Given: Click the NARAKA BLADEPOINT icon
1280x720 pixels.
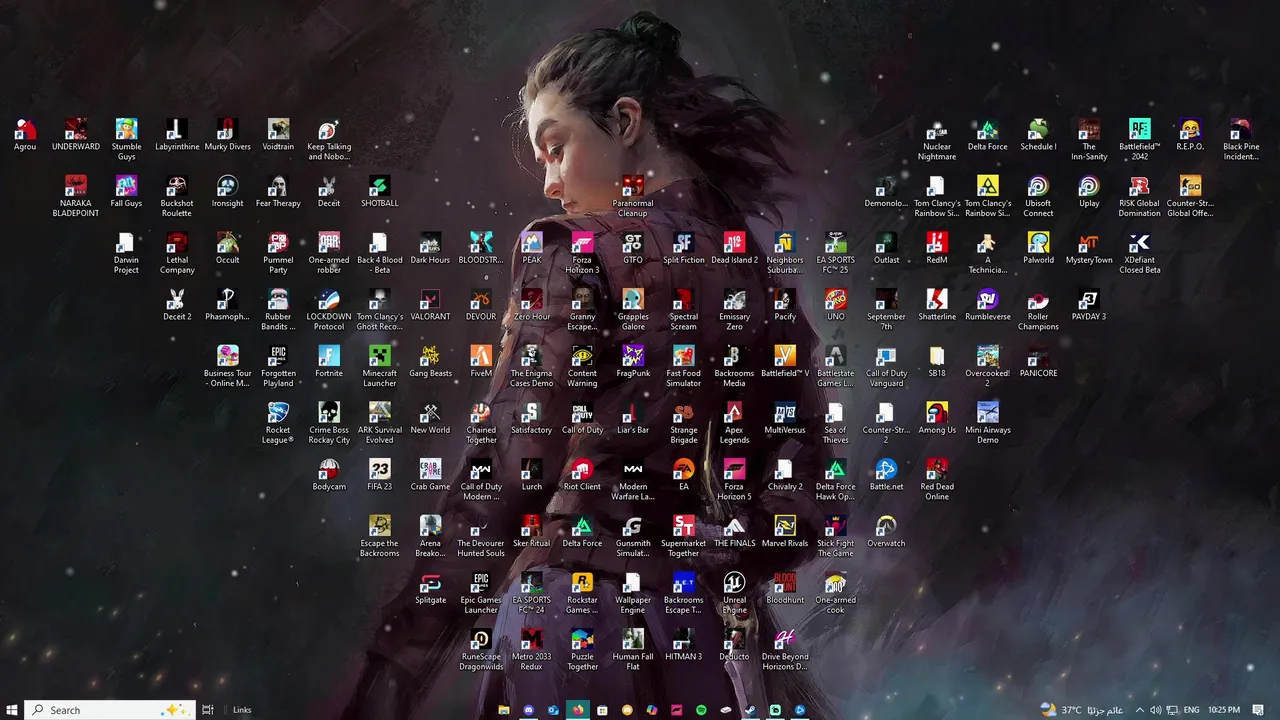Looking at the screenshot, I should (76, 197).
